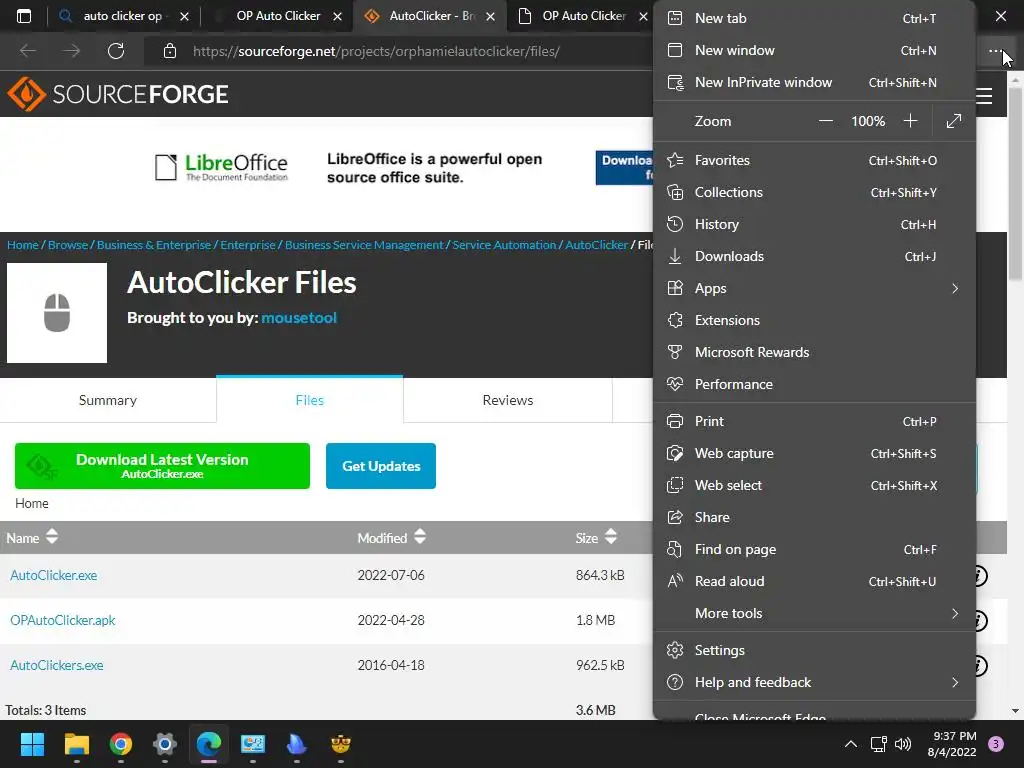This screenshot has height=768, width=1024.
Task: Sort files by Name column arrows
Action: 52,537
